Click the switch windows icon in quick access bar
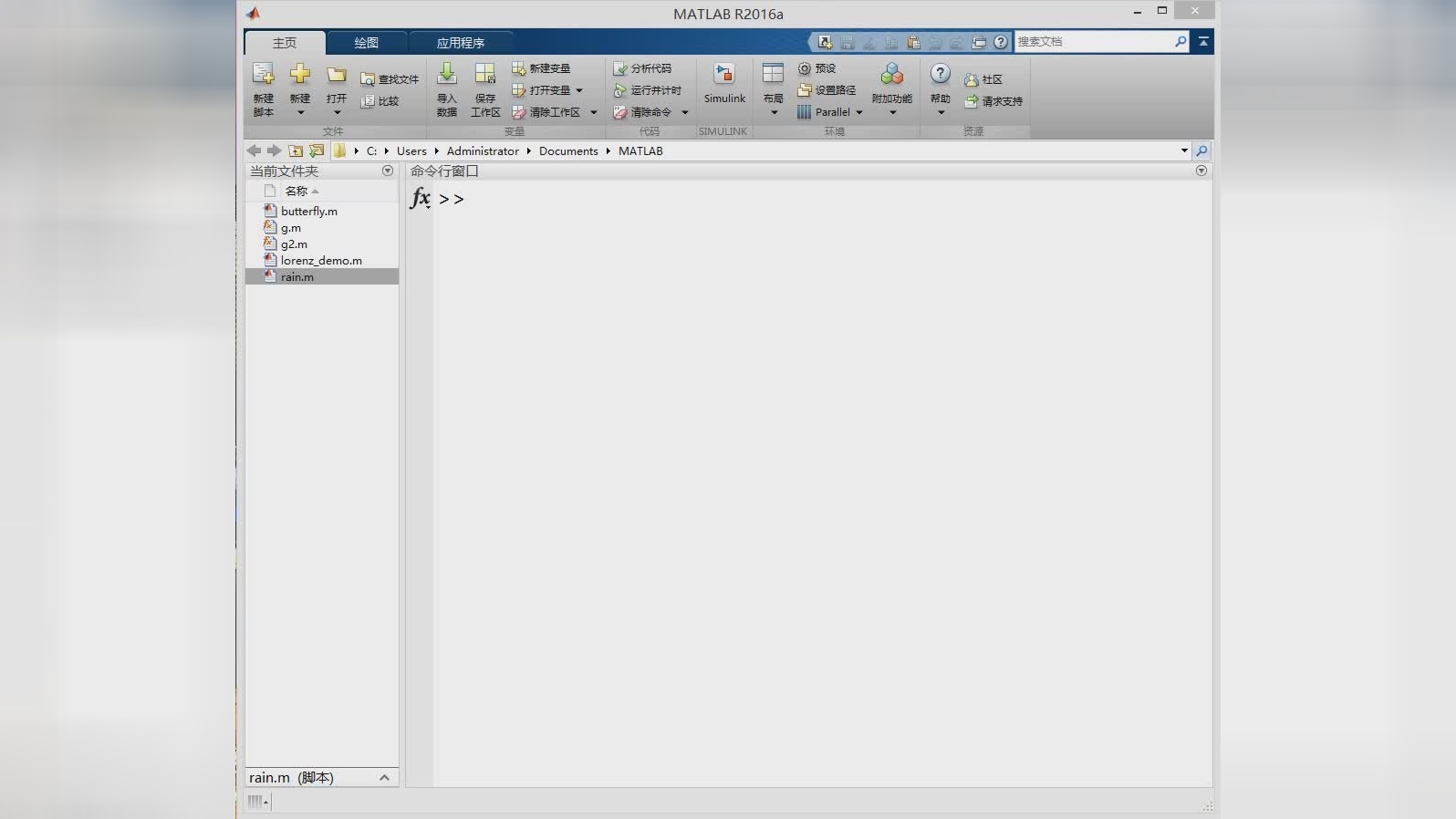 979,42
